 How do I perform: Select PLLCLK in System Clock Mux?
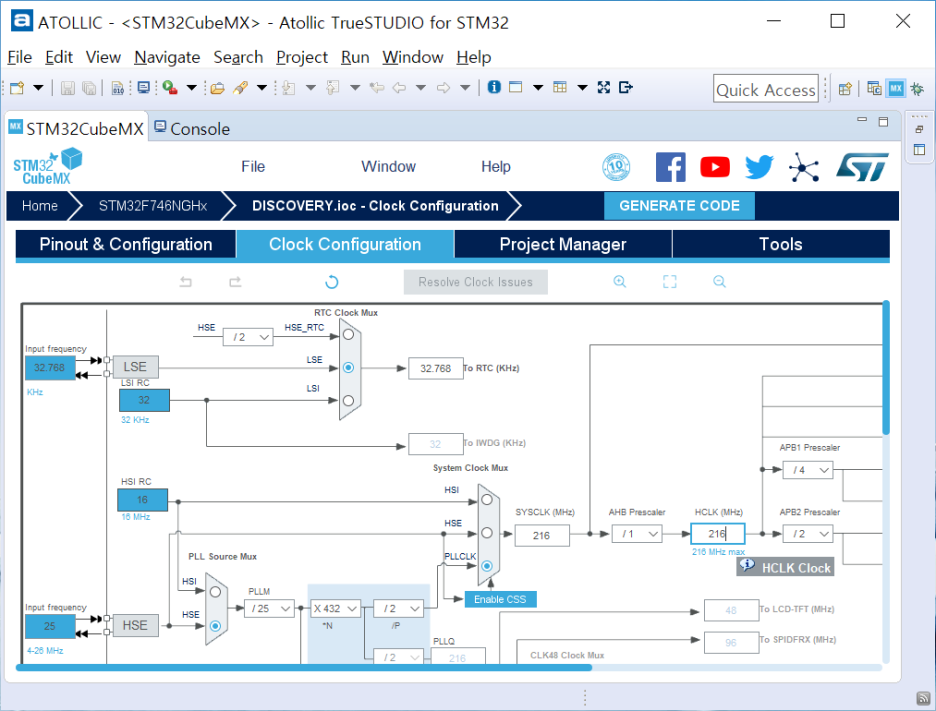487,565
